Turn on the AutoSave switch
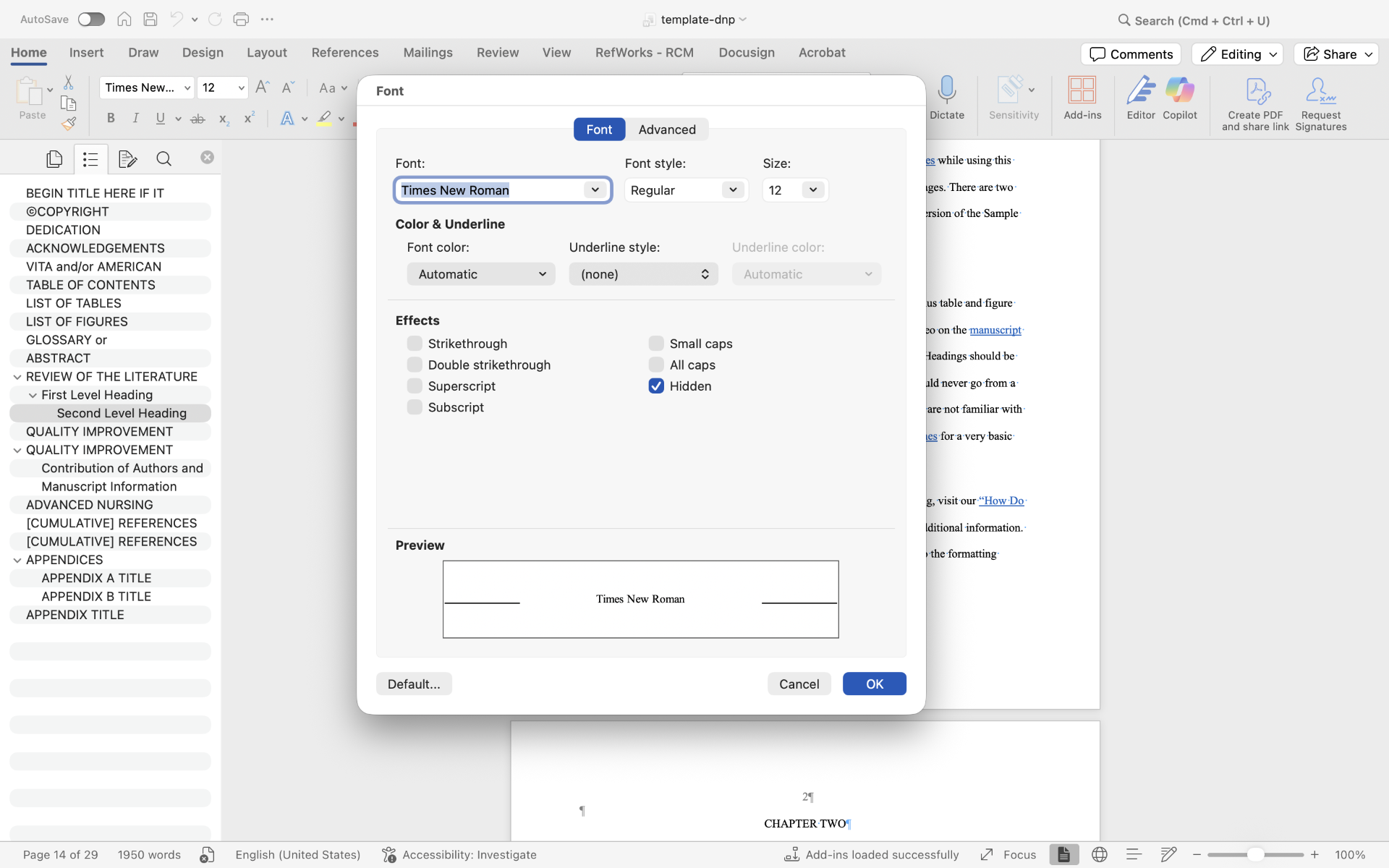Viewport: 1389px width, 868px height. click(x=91, y=20)
